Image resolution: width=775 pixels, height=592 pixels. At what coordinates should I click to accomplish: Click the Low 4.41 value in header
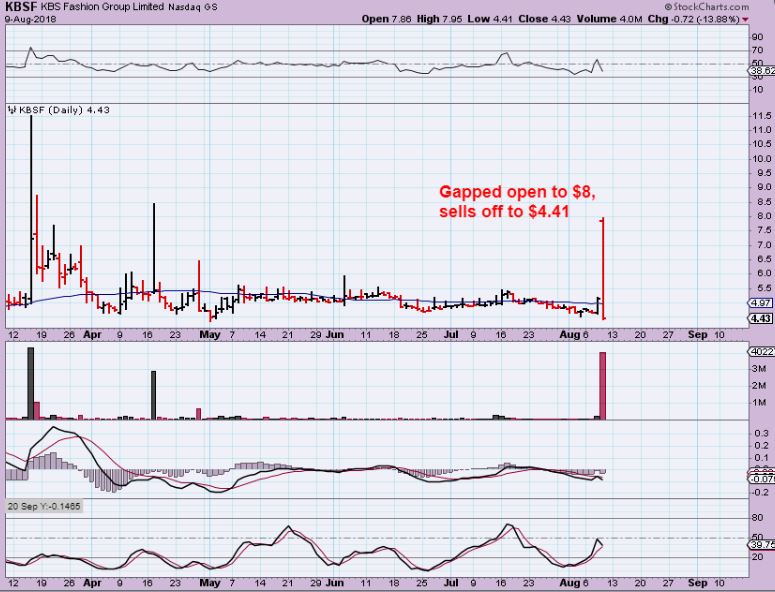(490, 19)
